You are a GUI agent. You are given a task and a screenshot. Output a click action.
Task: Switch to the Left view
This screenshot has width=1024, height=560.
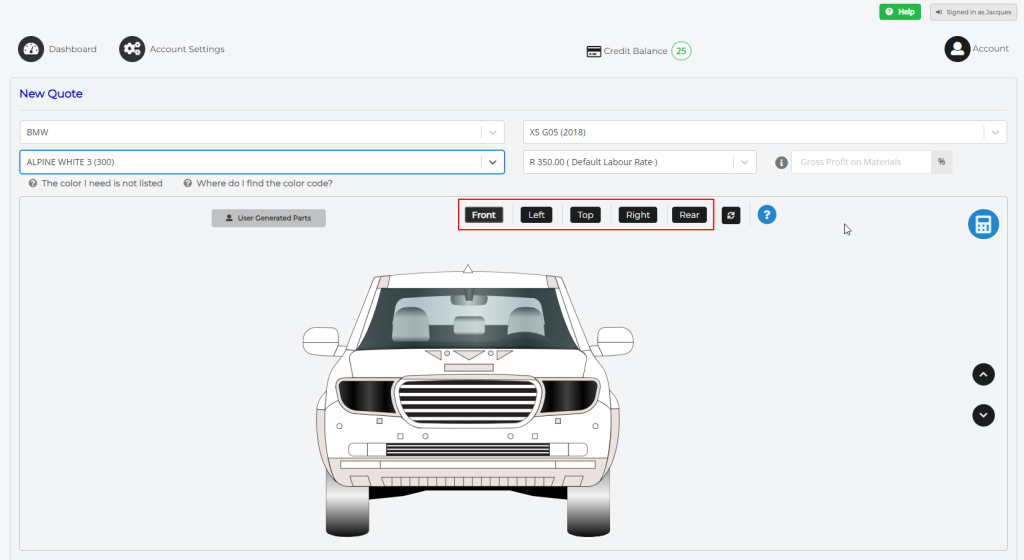click(536, 215)
